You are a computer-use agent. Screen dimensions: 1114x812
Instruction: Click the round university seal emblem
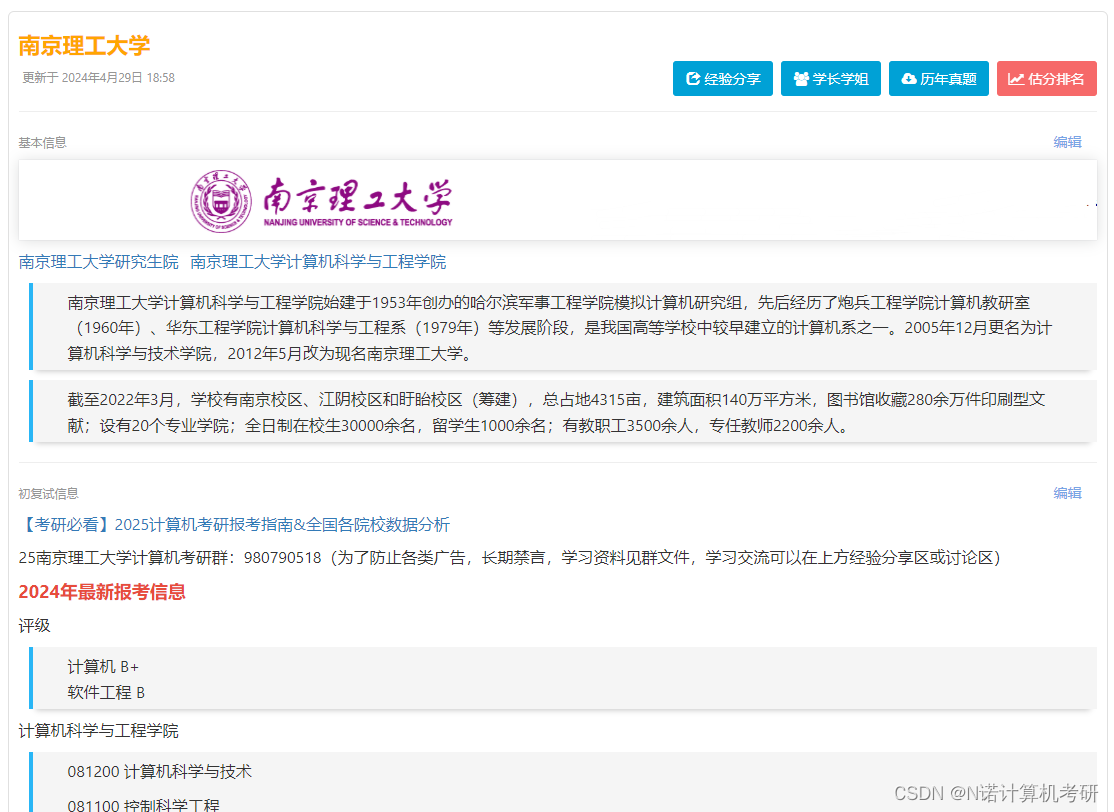[x=221, y=201]
